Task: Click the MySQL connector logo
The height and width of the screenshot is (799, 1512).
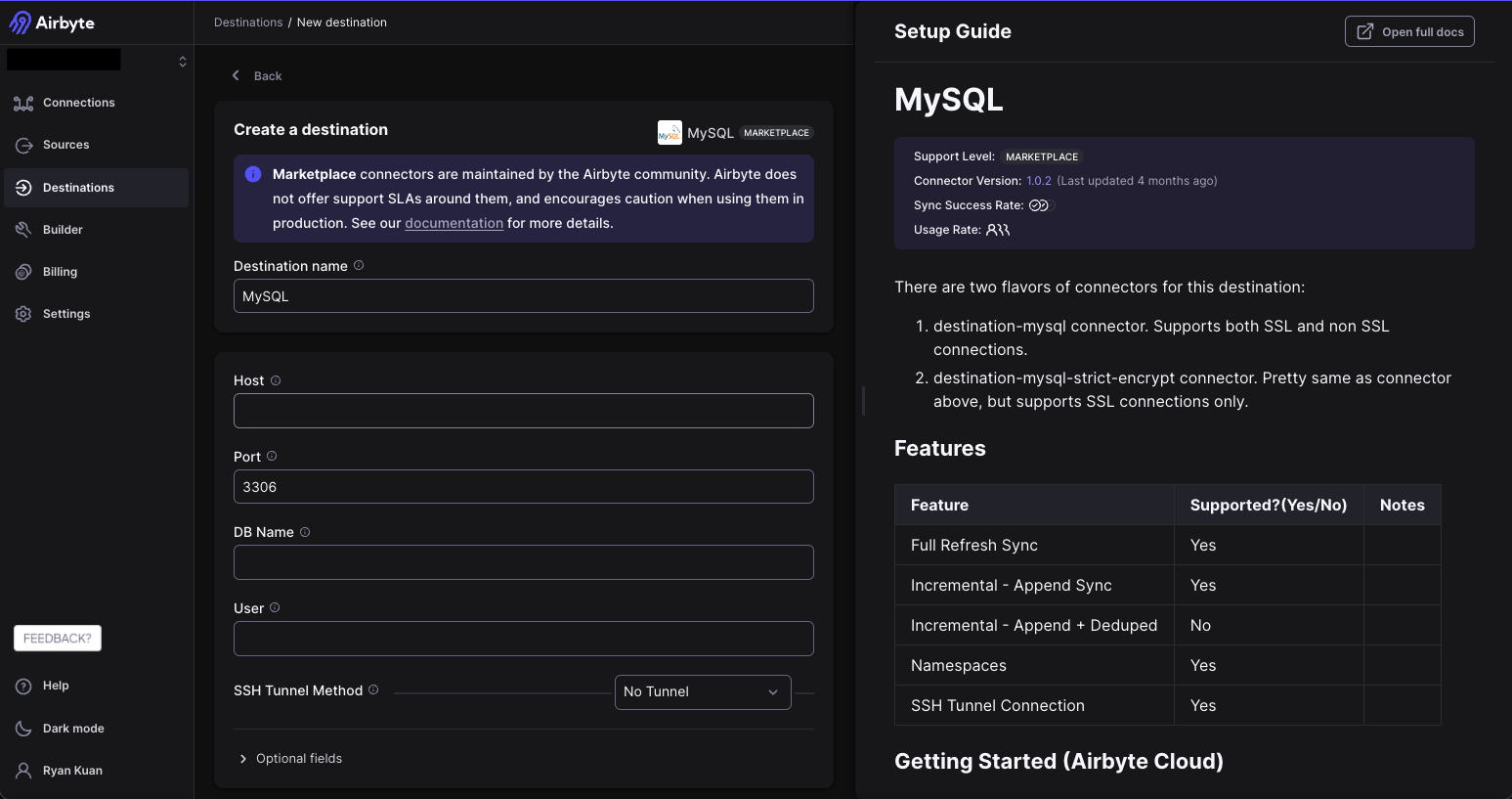Action: point(669,132)
